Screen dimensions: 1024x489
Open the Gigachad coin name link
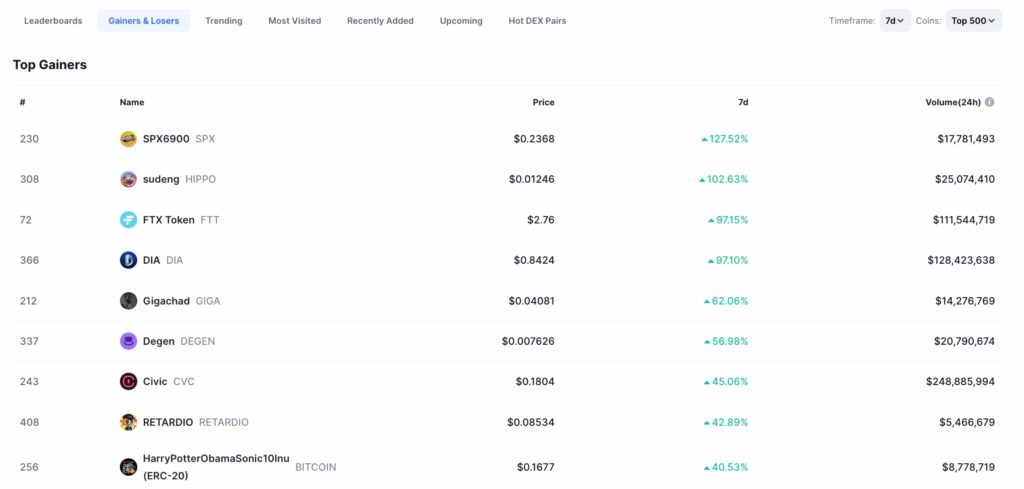[167, 301]
